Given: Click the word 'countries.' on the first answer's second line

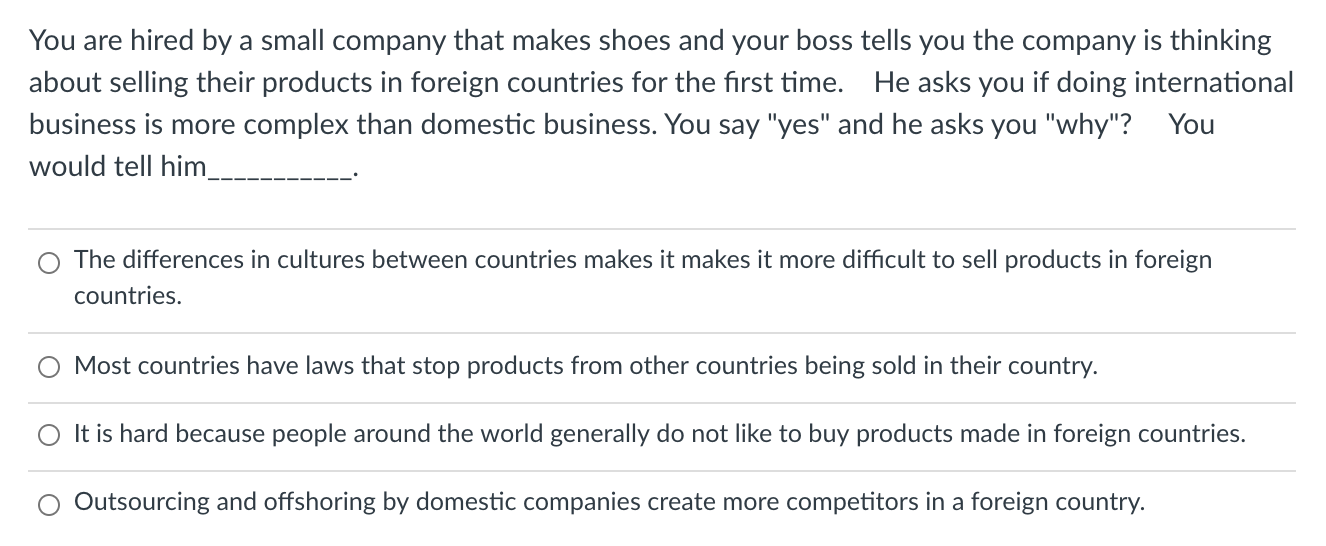Looking at the screenshot, I should pos(128,296).
